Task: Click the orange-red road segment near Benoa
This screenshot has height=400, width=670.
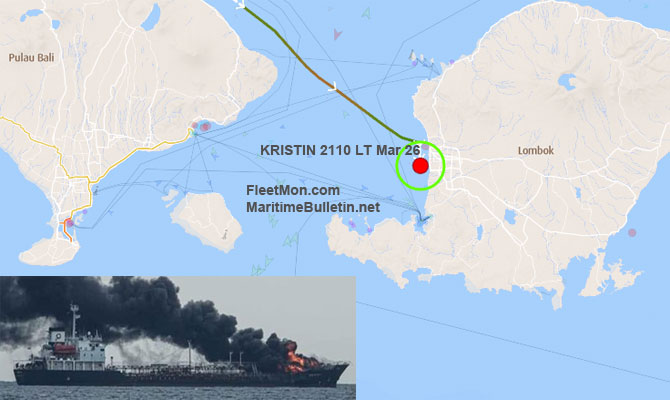Action: click(67, 230)
